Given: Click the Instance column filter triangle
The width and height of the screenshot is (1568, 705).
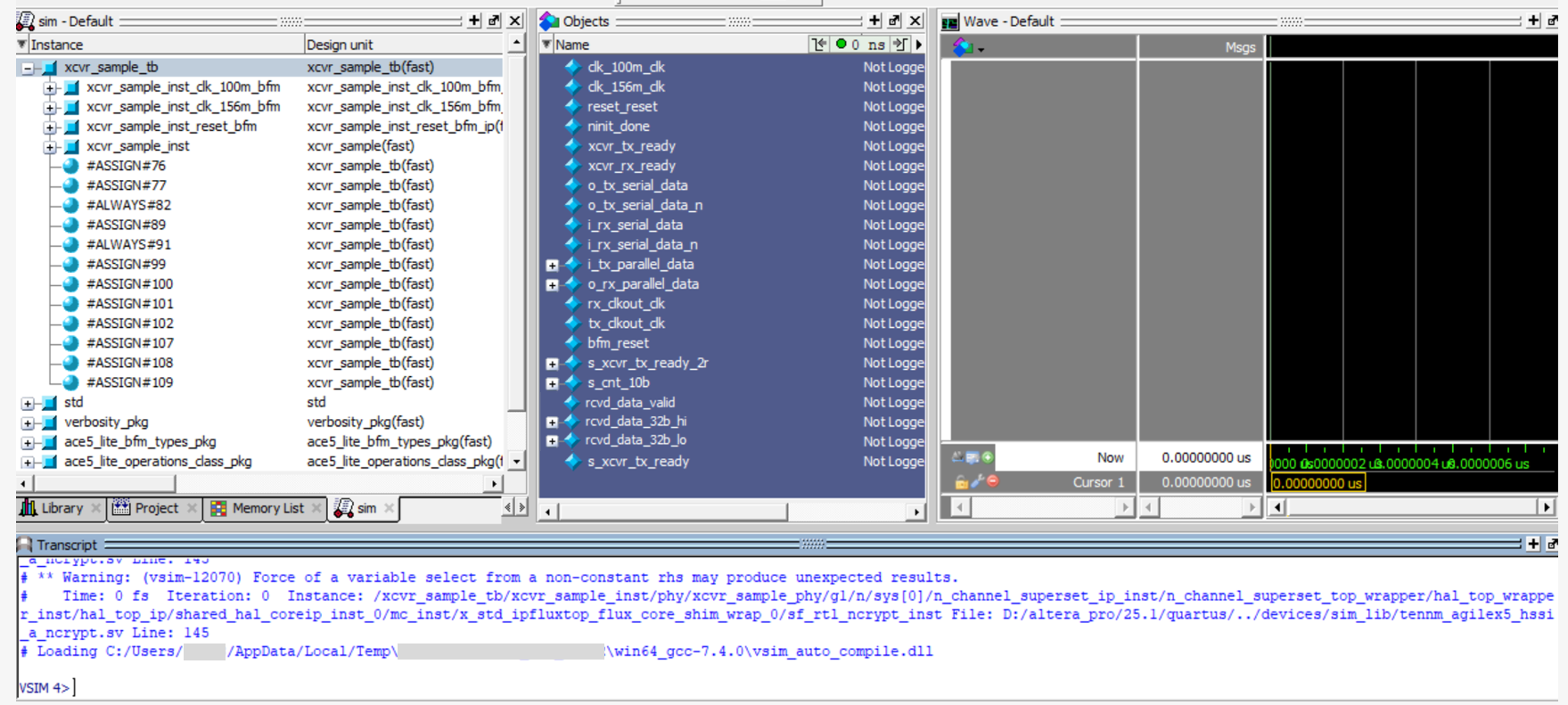Looking at the screenshot, I should pos(22,45).
